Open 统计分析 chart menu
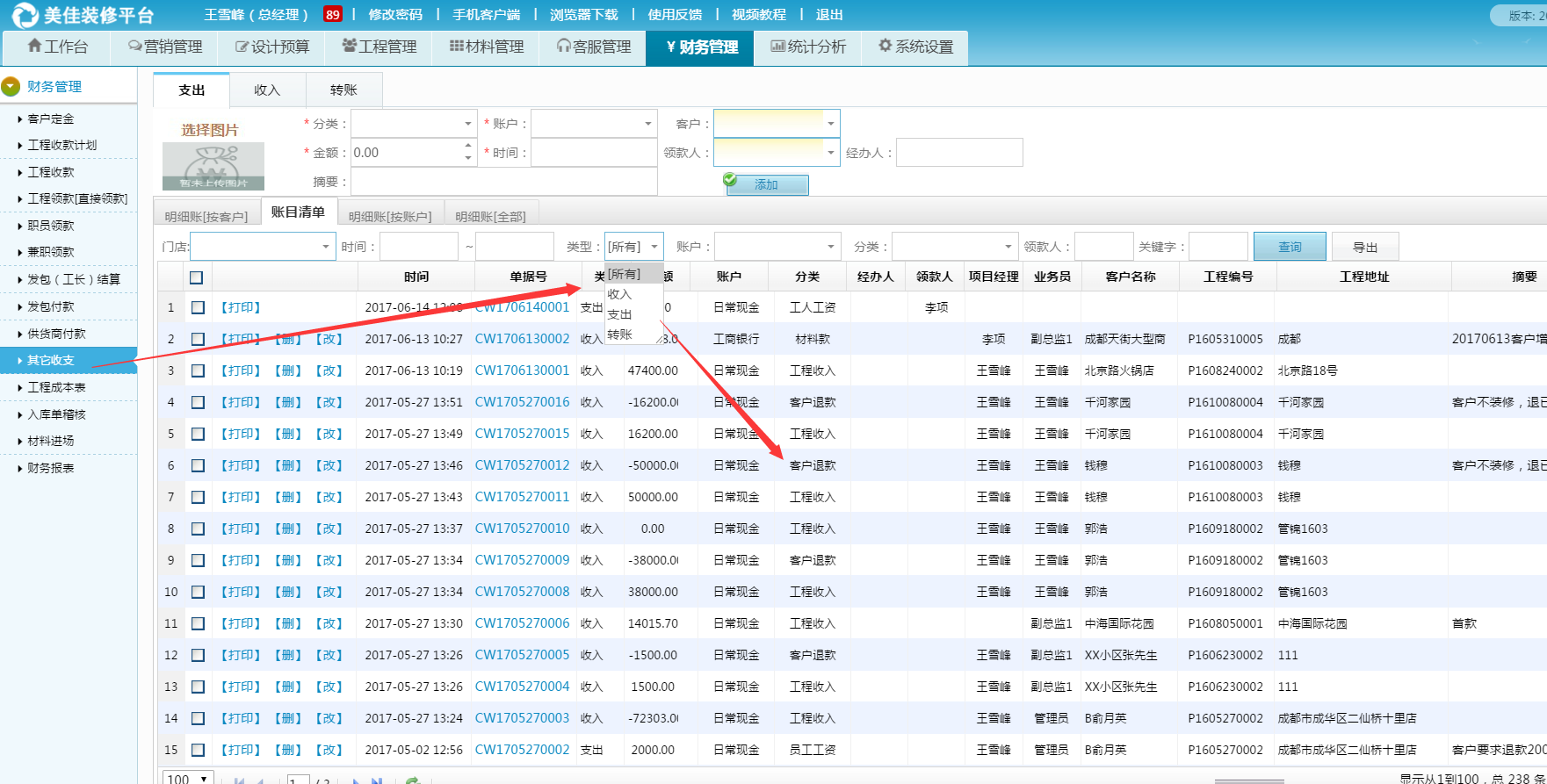Image resolution: width=1547 pixels, height=784 pixels. 808,47
